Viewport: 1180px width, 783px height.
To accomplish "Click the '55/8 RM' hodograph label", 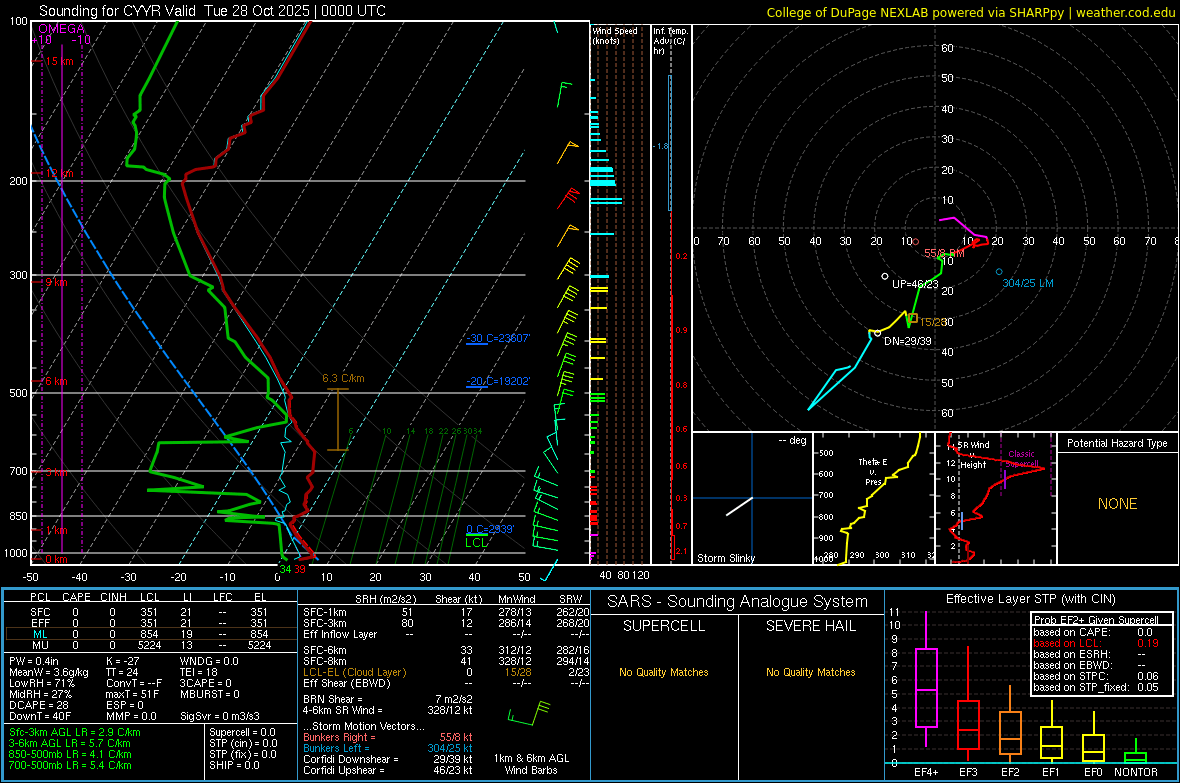I will tap(944, 253).
